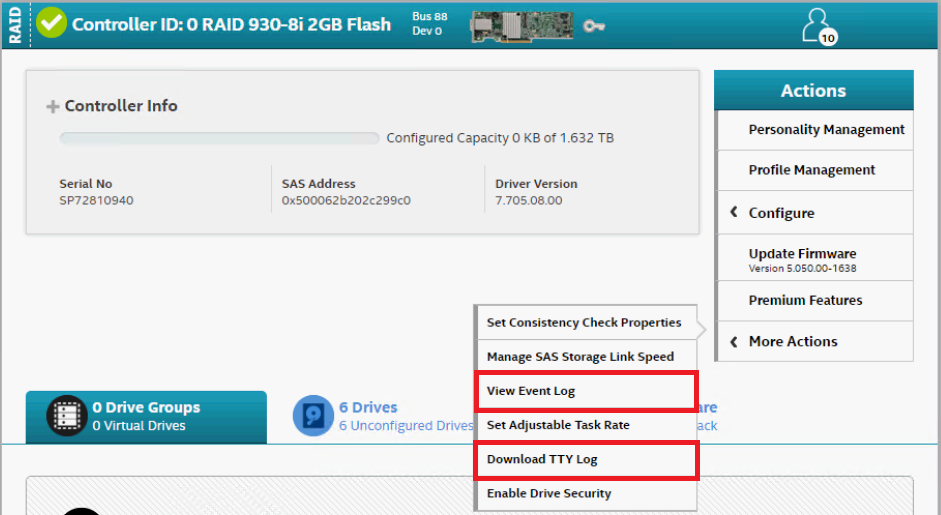Screen dimensions: 941x515
Task: Click the Drive Groups film-strip icon
Action: (x=67, y=415)
